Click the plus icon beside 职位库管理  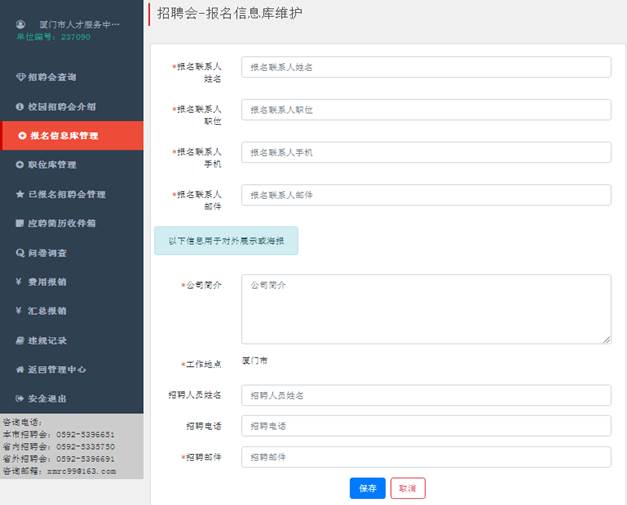[20, 164]
